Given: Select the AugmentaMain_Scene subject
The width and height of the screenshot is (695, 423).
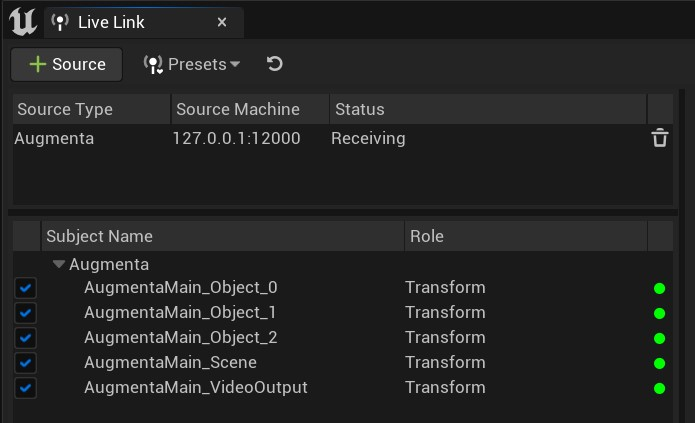Looking at the screenshot, I should pos(171,362).
